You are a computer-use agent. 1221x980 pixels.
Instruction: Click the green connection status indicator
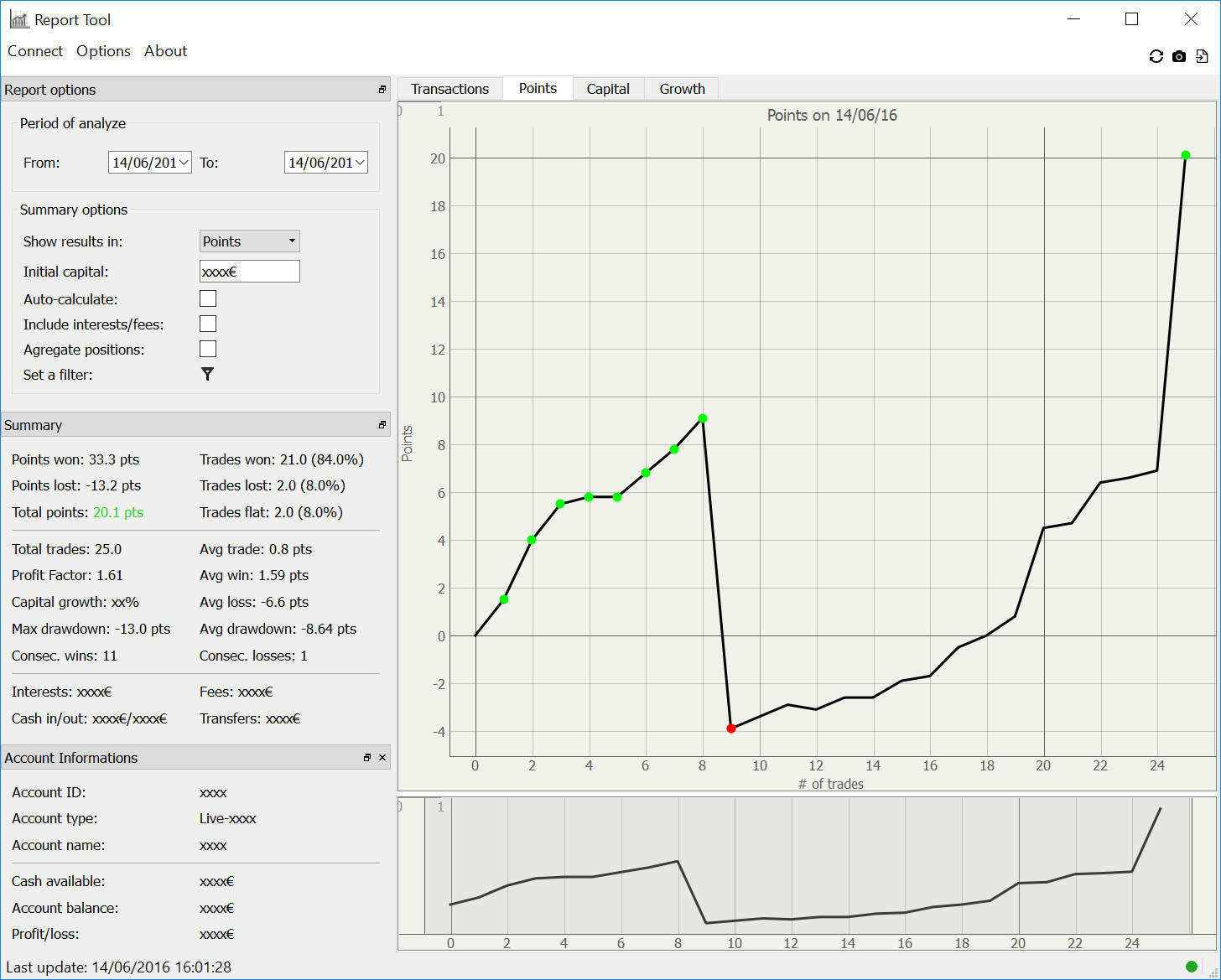click(x=1191, y=967)
